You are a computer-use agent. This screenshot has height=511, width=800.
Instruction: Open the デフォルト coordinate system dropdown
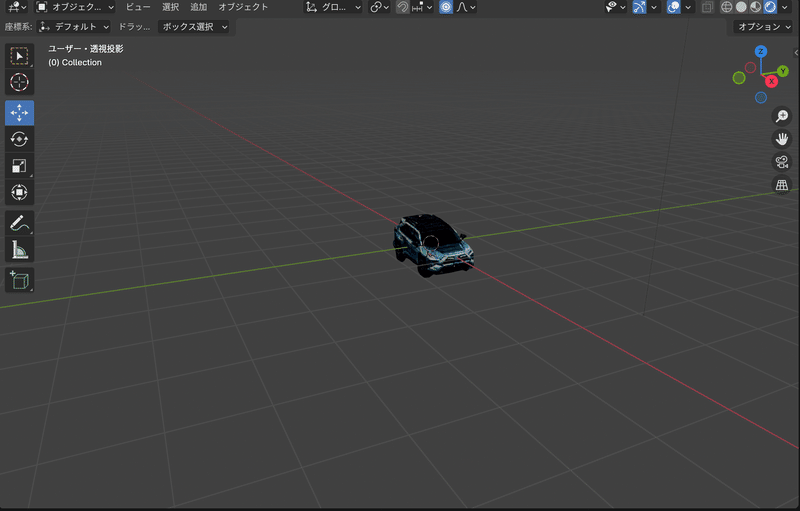[73, 27]
